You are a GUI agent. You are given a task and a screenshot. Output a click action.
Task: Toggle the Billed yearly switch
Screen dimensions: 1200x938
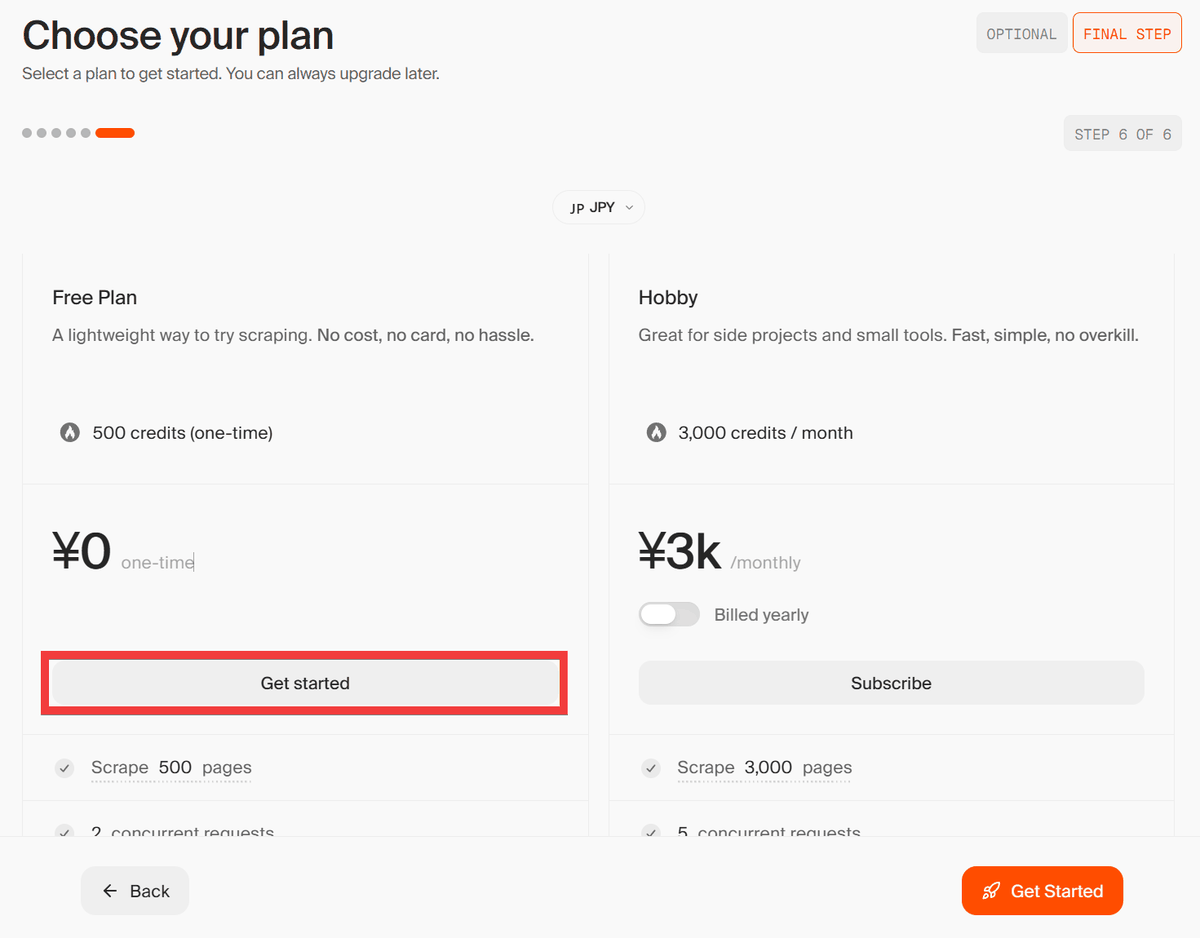[x=669, y=615]
